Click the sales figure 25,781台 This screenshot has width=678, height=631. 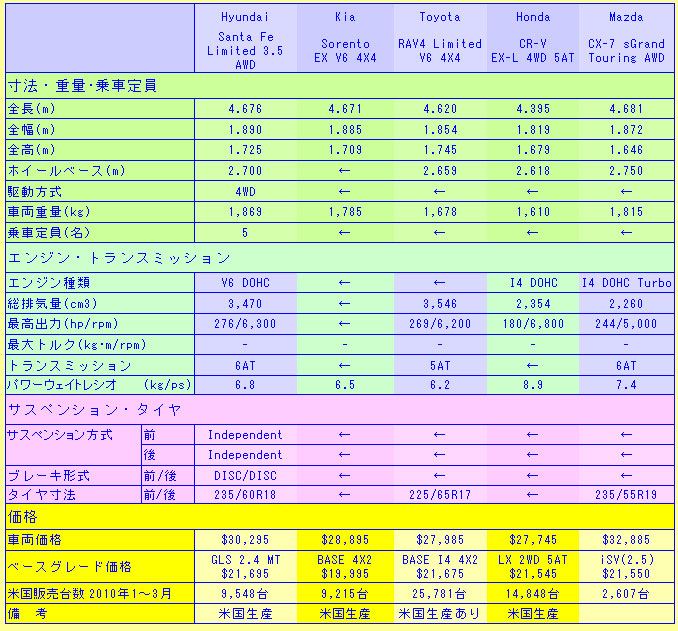[440, 594]
